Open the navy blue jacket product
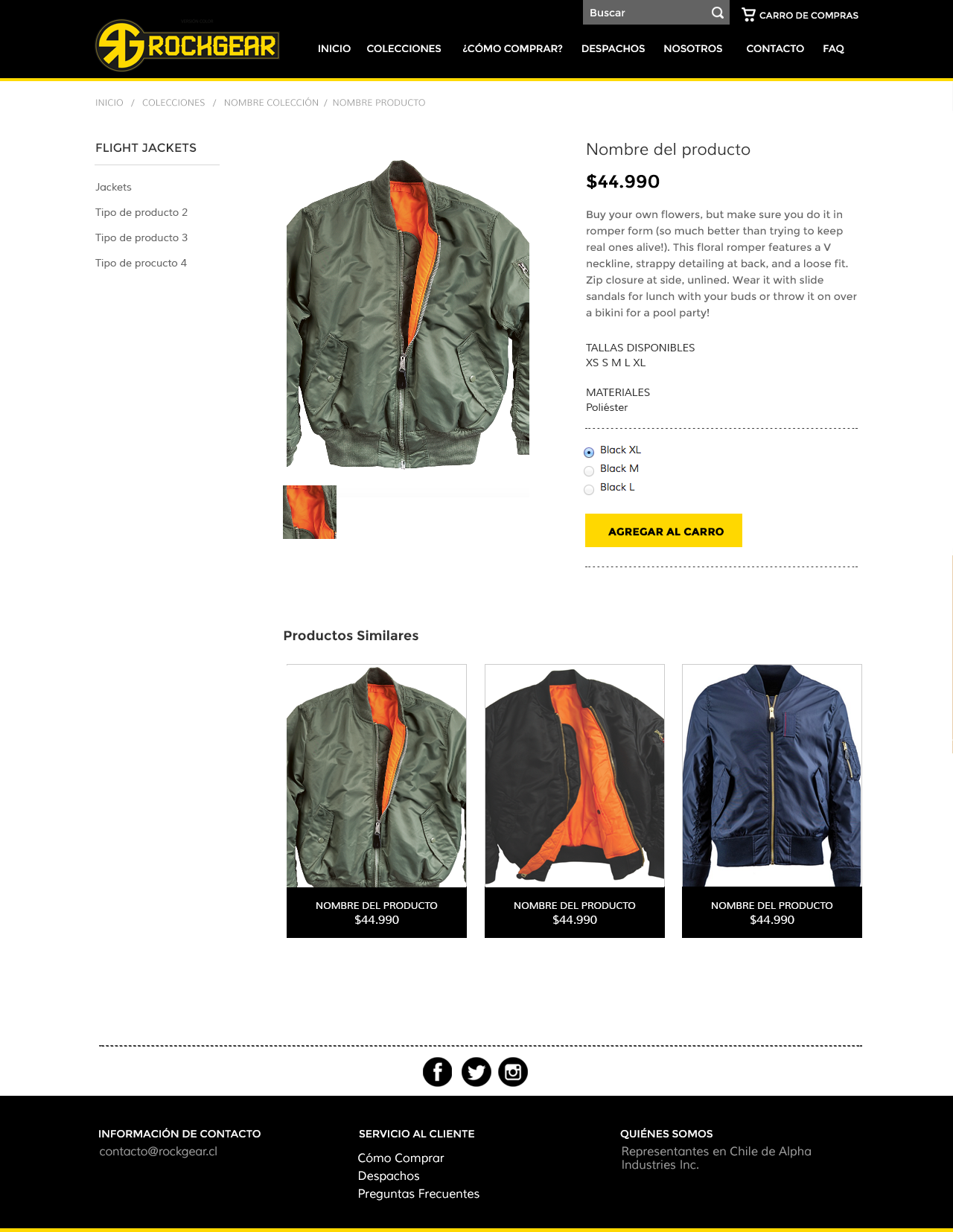The width and height of the screenshot is (953, 1232). tap(772, 800)
